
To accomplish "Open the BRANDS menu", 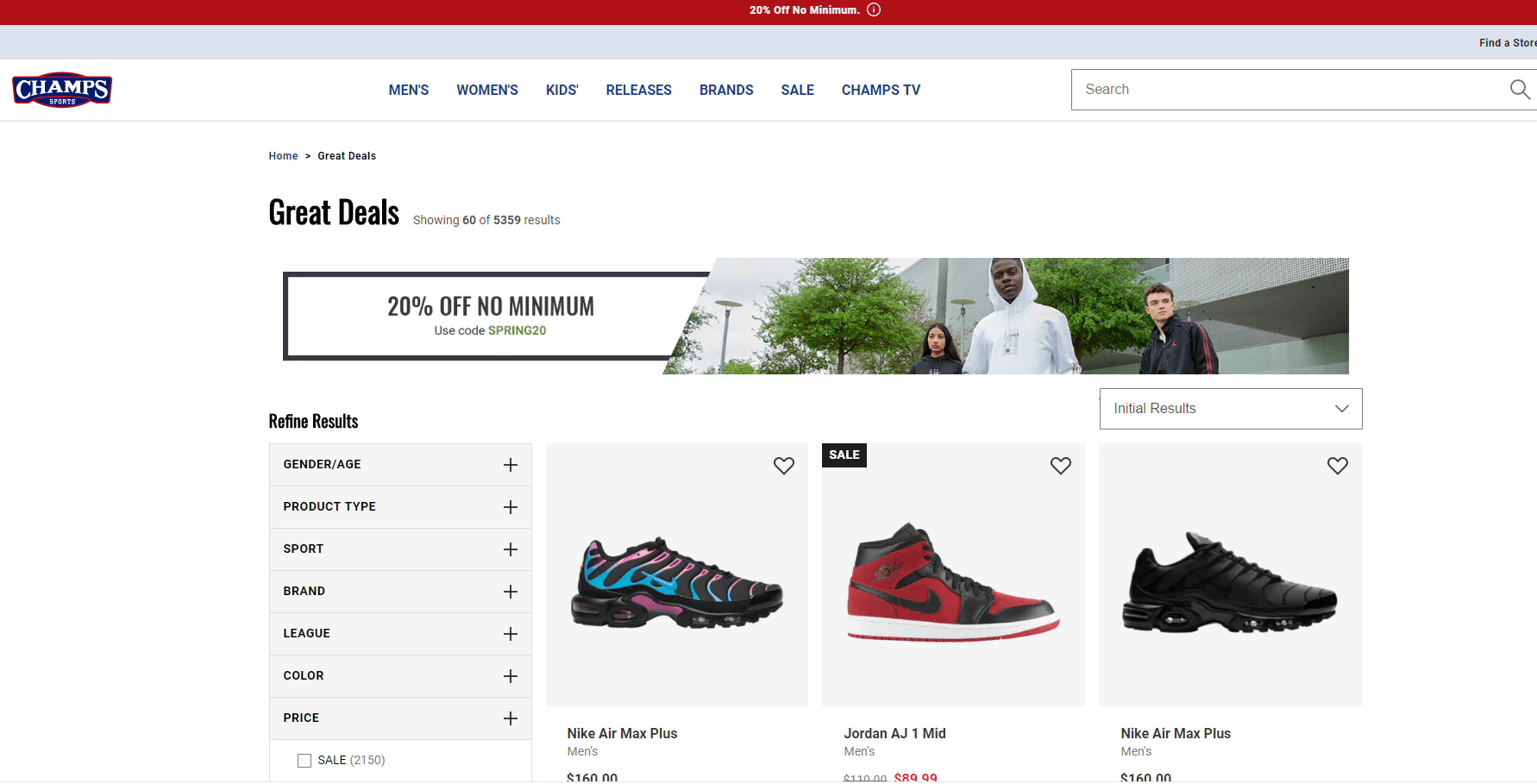I will [x=726, y=90].
